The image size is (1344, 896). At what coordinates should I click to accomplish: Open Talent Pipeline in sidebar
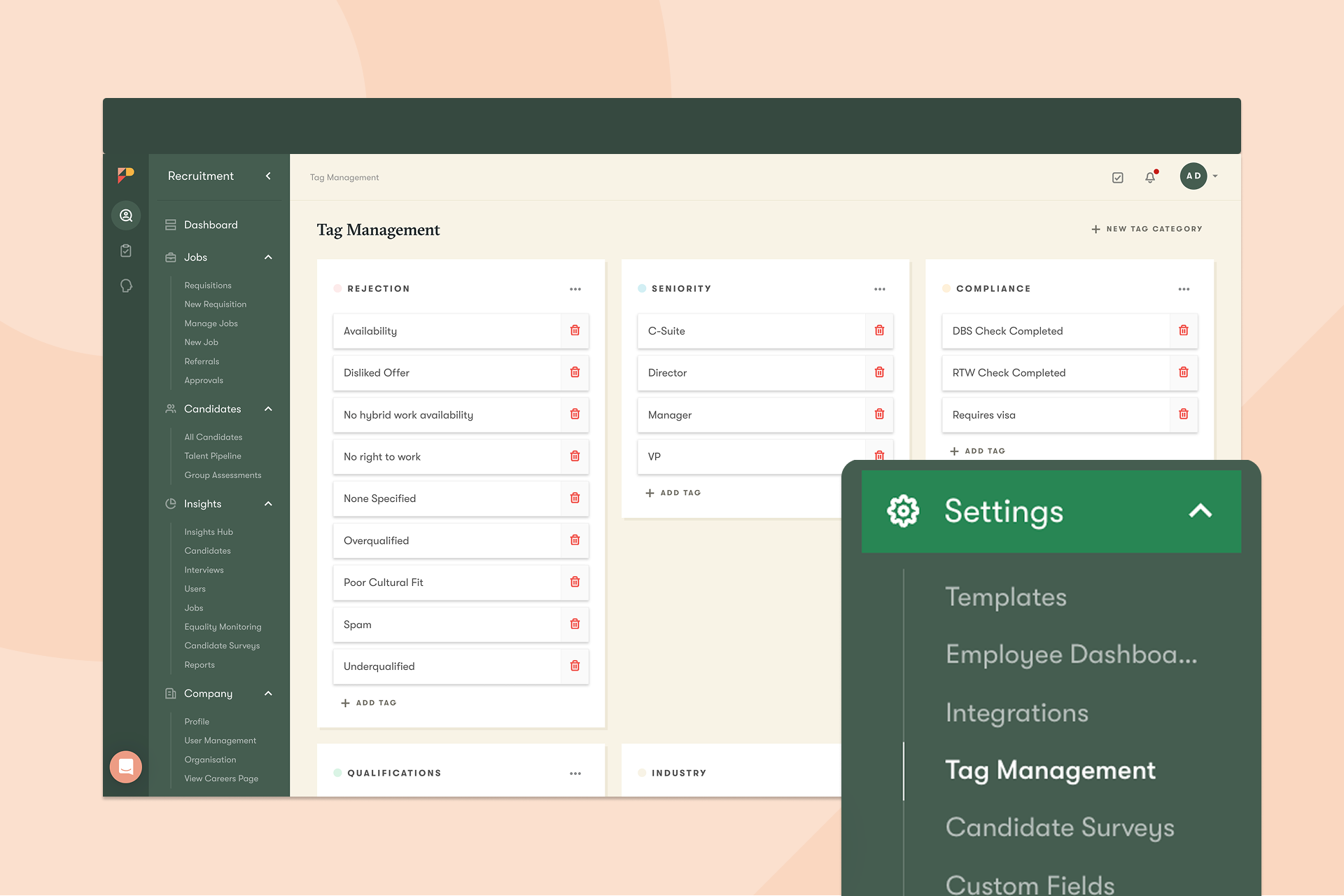(x=213, y=456)
